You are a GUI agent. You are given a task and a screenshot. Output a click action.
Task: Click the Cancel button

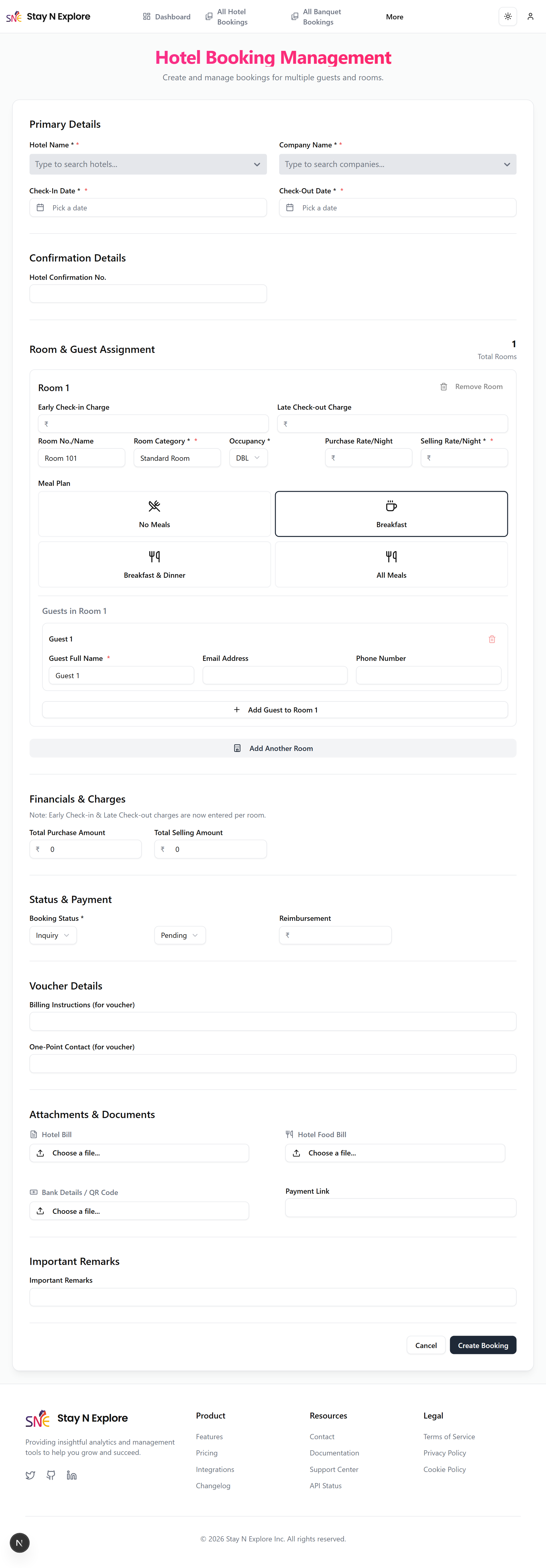pyautogui.click(x=426, y=1345)
